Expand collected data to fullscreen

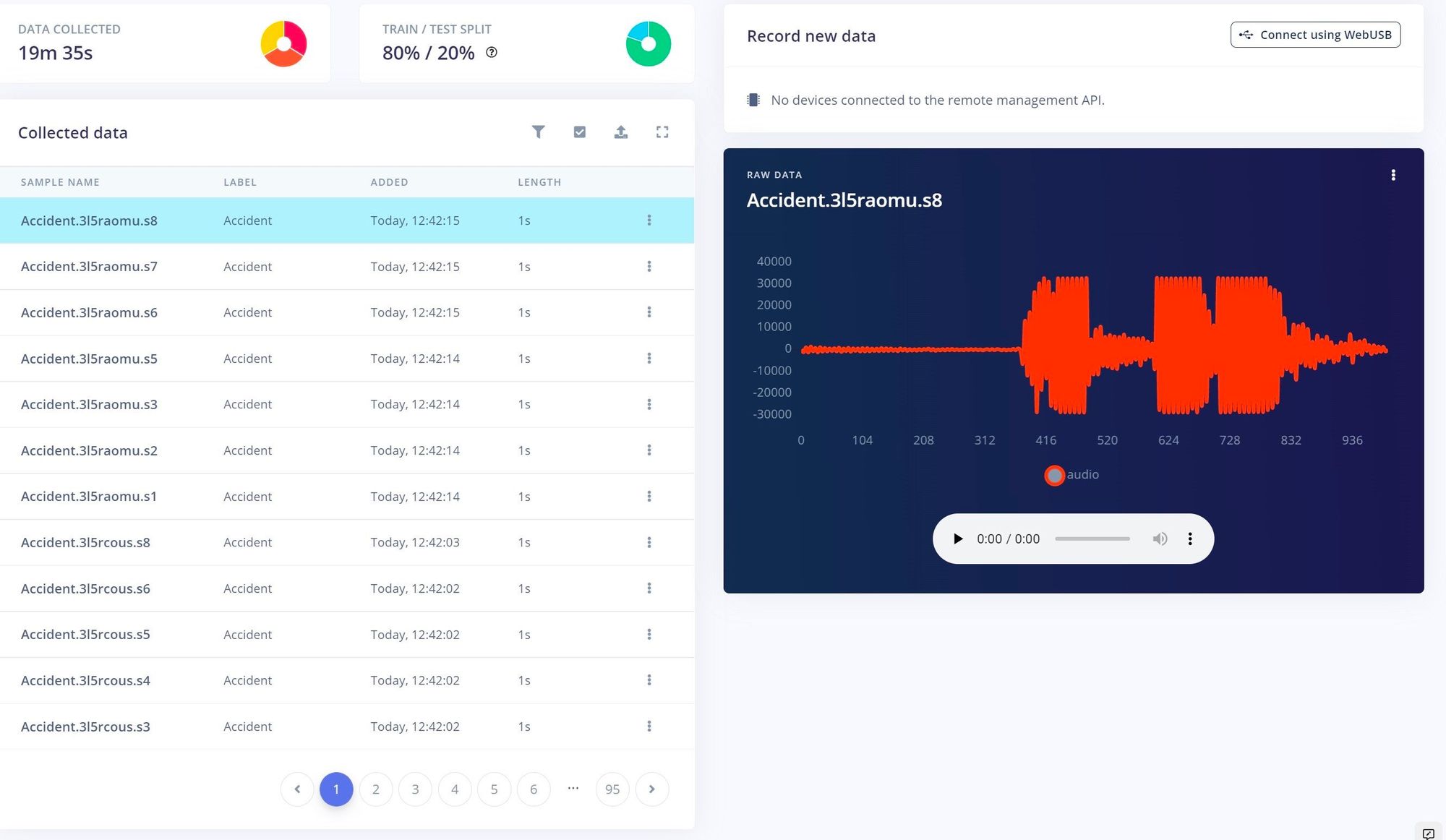click(662, 132)
